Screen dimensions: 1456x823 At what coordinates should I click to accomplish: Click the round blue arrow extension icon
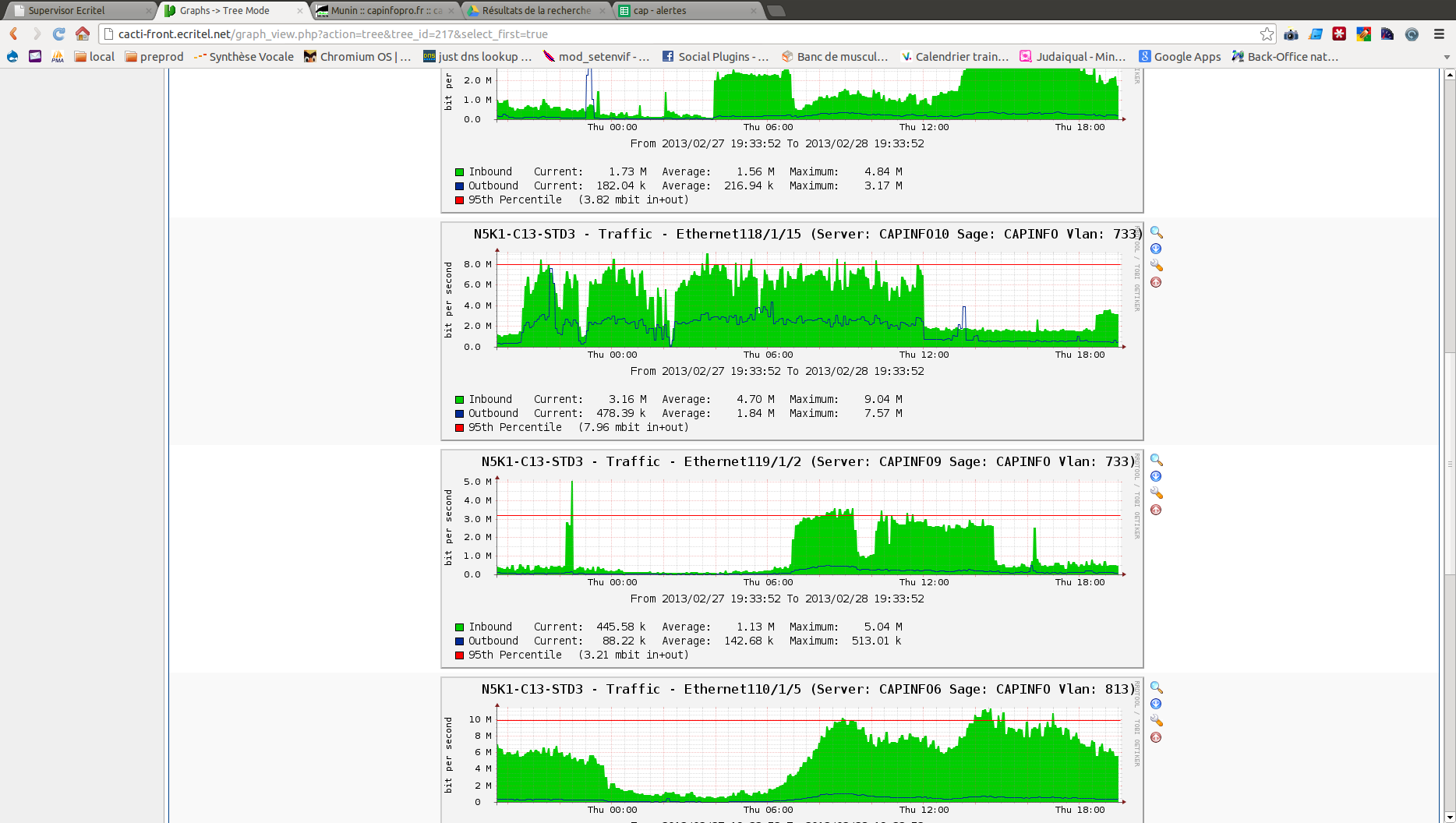[1412, 34]
